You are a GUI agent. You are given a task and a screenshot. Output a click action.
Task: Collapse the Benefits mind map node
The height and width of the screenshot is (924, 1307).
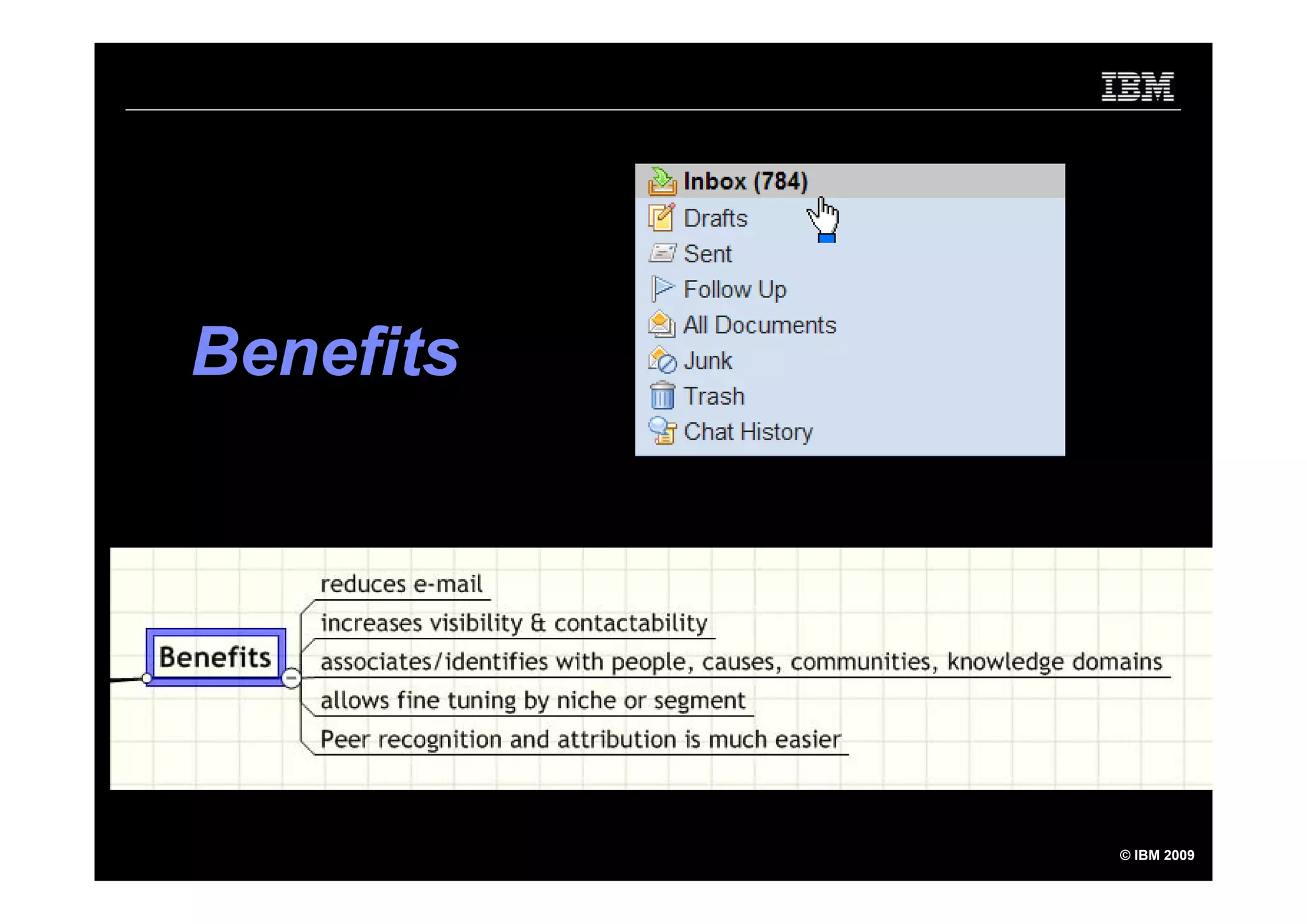click(x=291, y=678)
